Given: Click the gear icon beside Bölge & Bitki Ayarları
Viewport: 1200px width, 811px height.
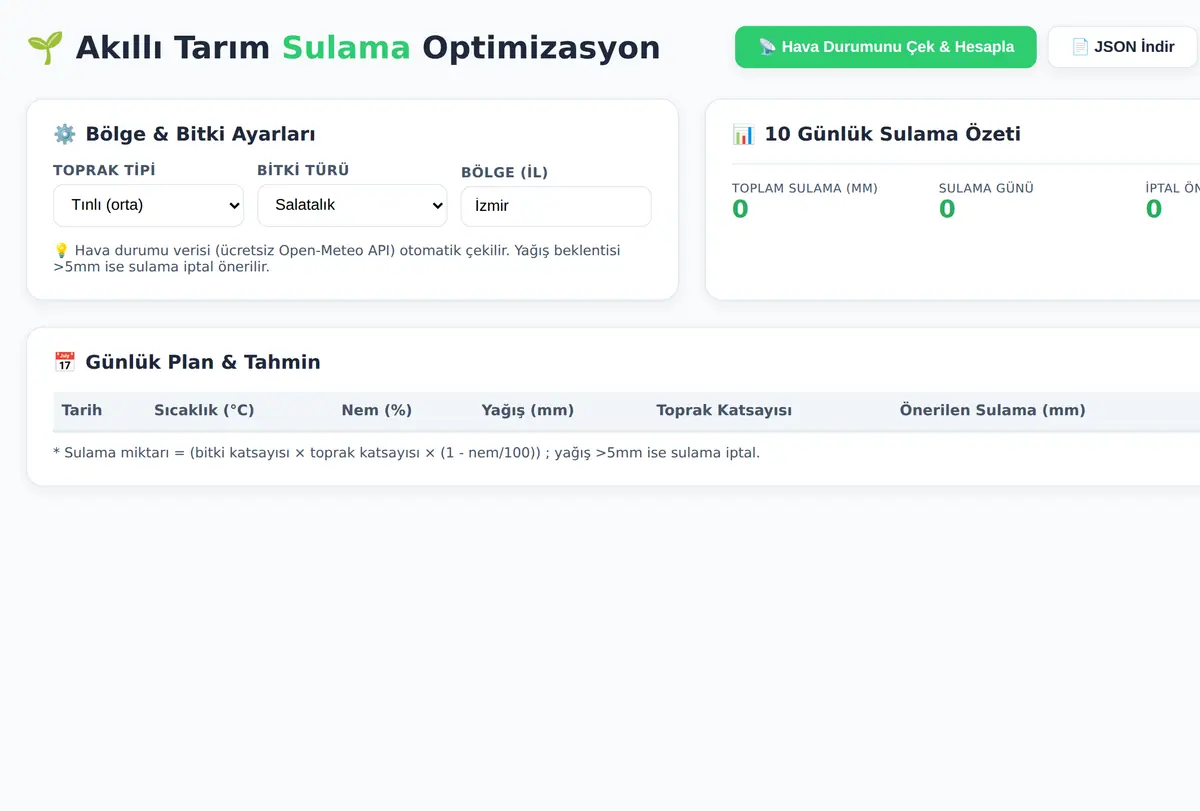Looking at the screenshot, I should pyautogui.click(x=64, y=134).
